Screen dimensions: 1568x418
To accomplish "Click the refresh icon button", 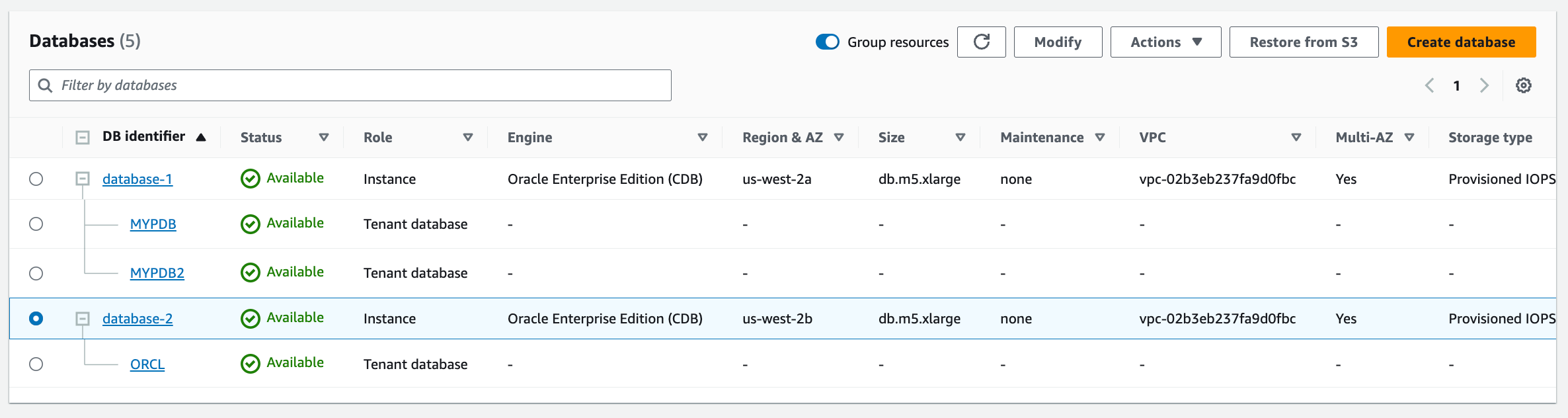I will (x=981, y=42).
